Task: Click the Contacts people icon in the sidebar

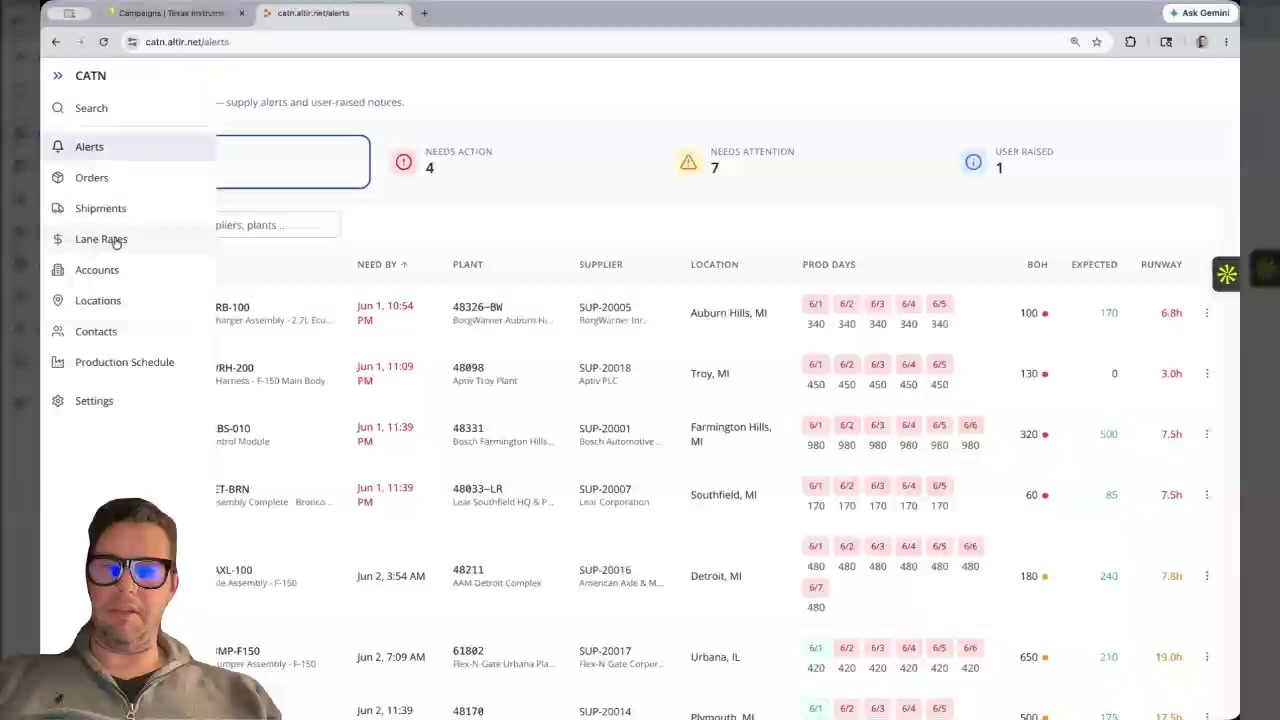Action: [58, 331]
